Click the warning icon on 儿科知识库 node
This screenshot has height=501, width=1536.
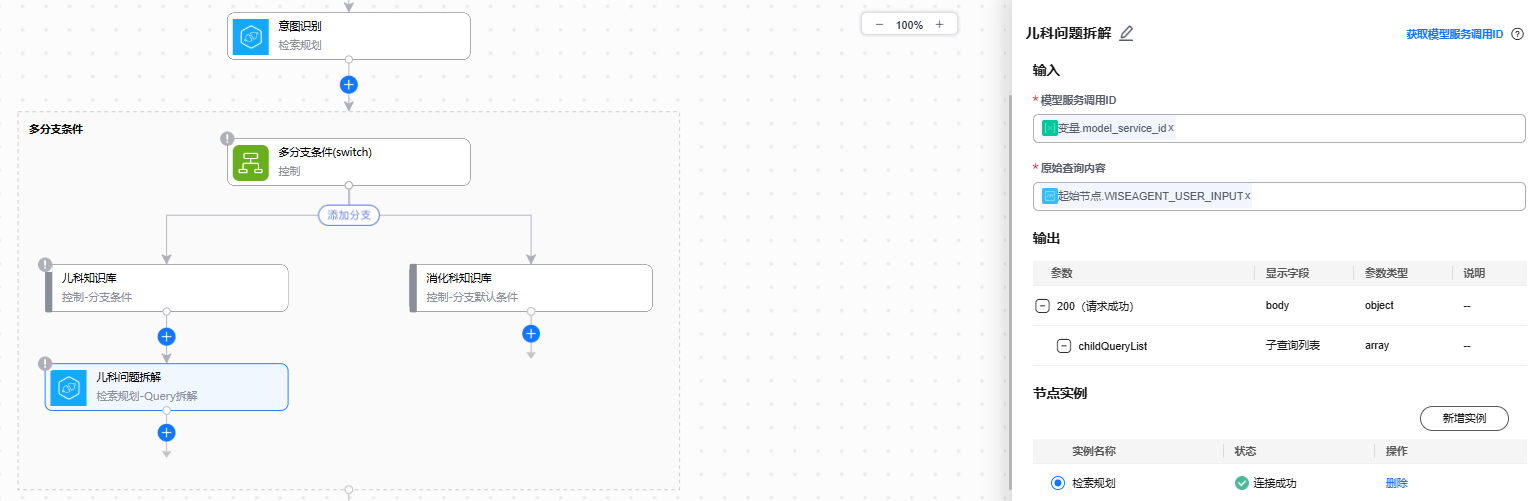[x=45, y=264]
